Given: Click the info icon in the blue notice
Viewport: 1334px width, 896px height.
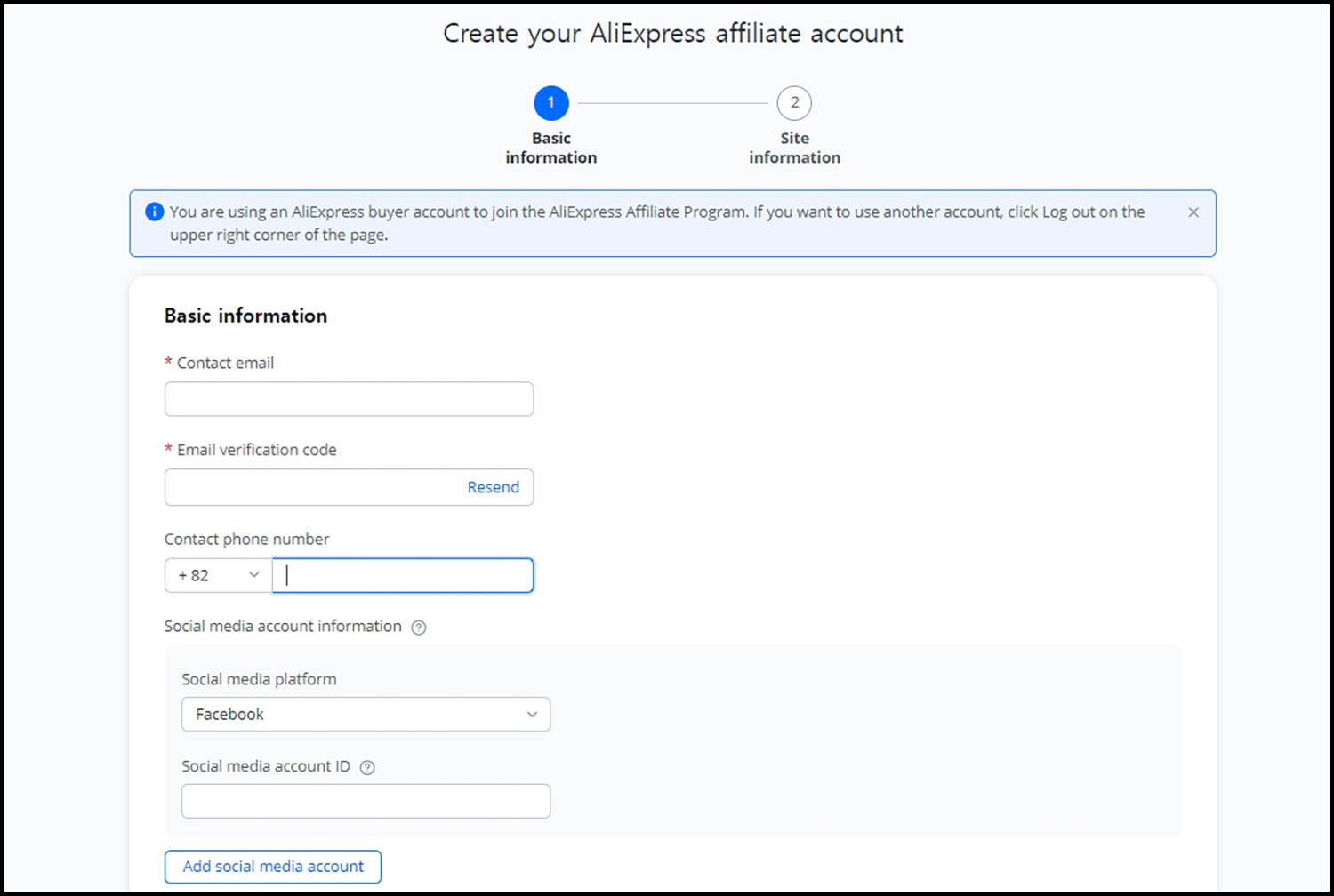Looking at the screenshot, I should 155,212.
